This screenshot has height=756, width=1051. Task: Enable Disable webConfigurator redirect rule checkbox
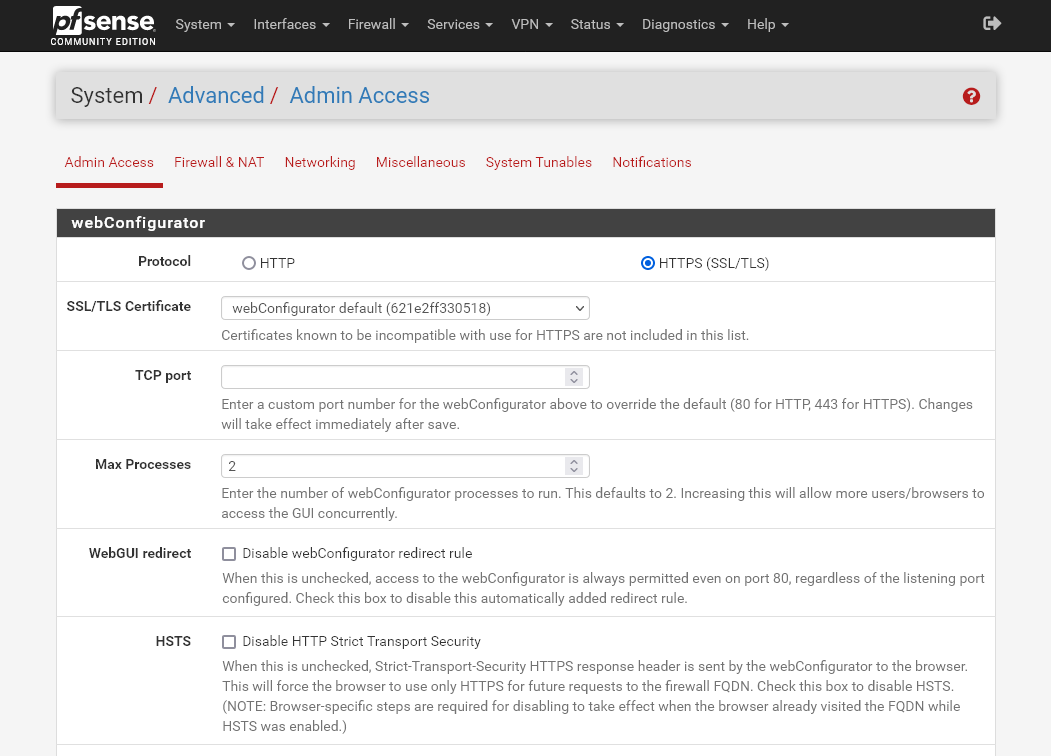coord(229,553)
